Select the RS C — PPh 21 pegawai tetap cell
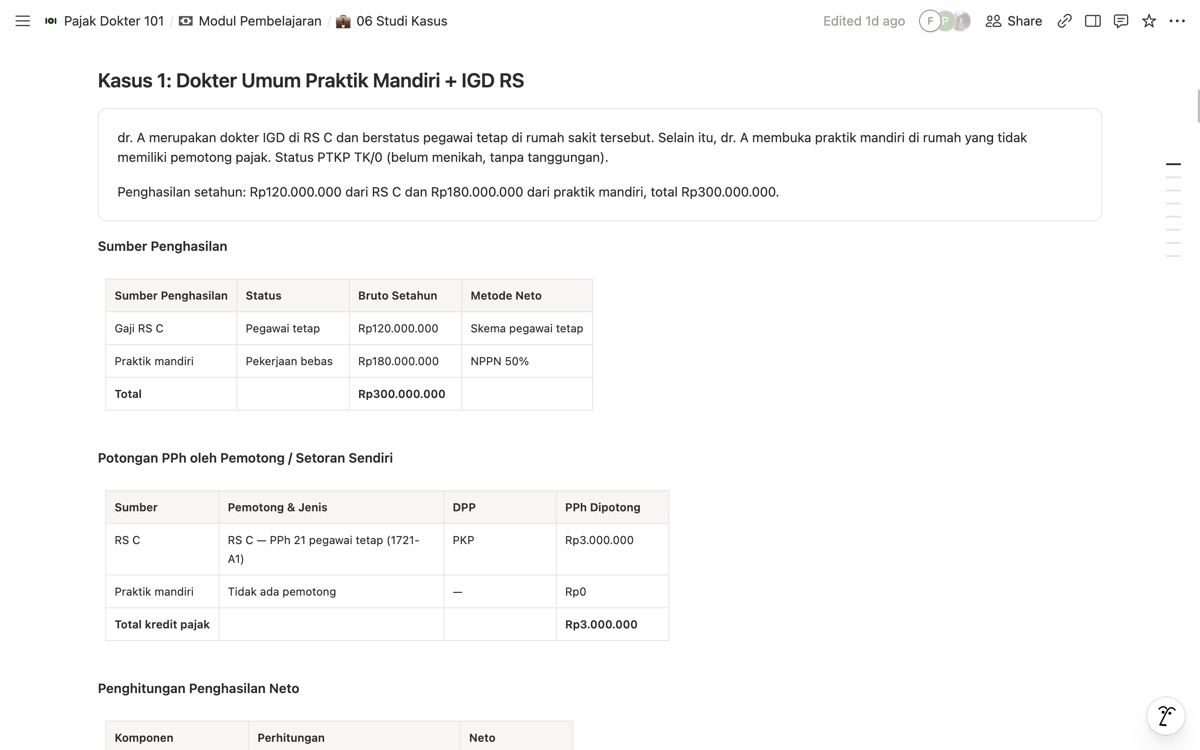1200x750 pixels. point(331,549)
